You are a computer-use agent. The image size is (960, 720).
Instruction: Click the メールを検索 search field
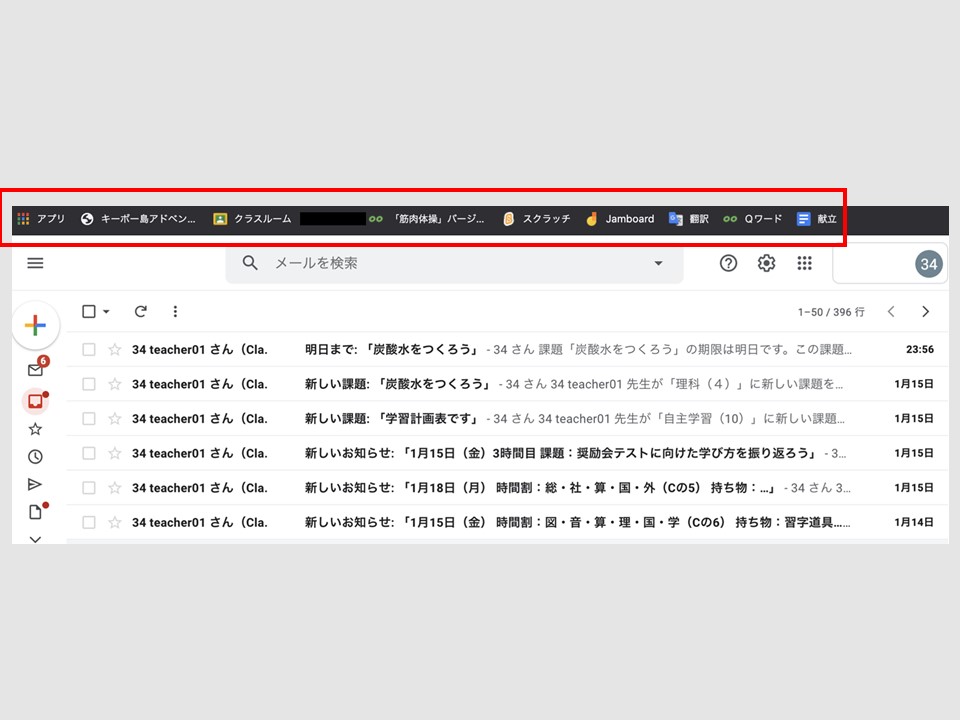coord(450,263)
